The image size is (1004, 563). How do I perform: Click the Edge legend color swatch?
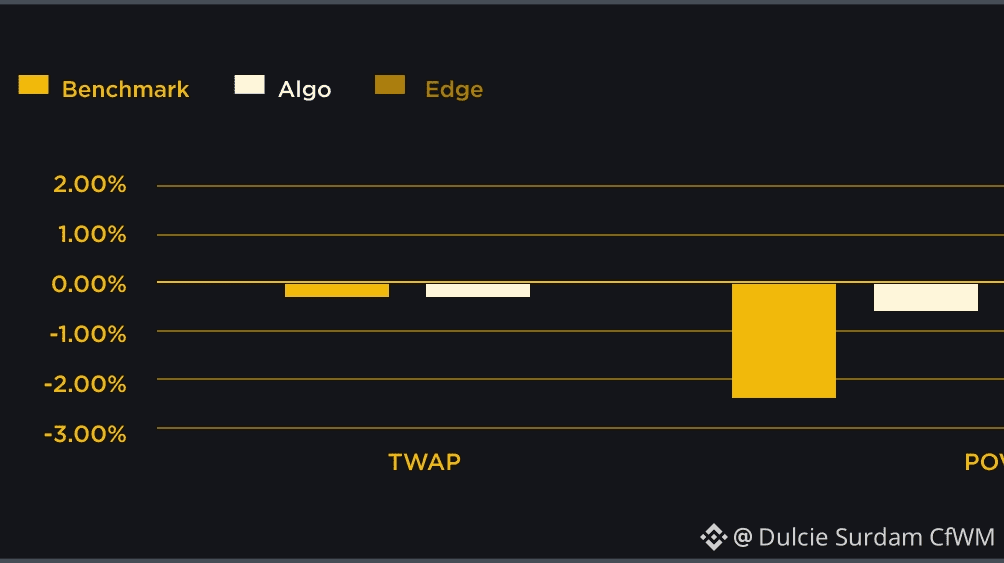pyautogui.click(x=390, y=85)
